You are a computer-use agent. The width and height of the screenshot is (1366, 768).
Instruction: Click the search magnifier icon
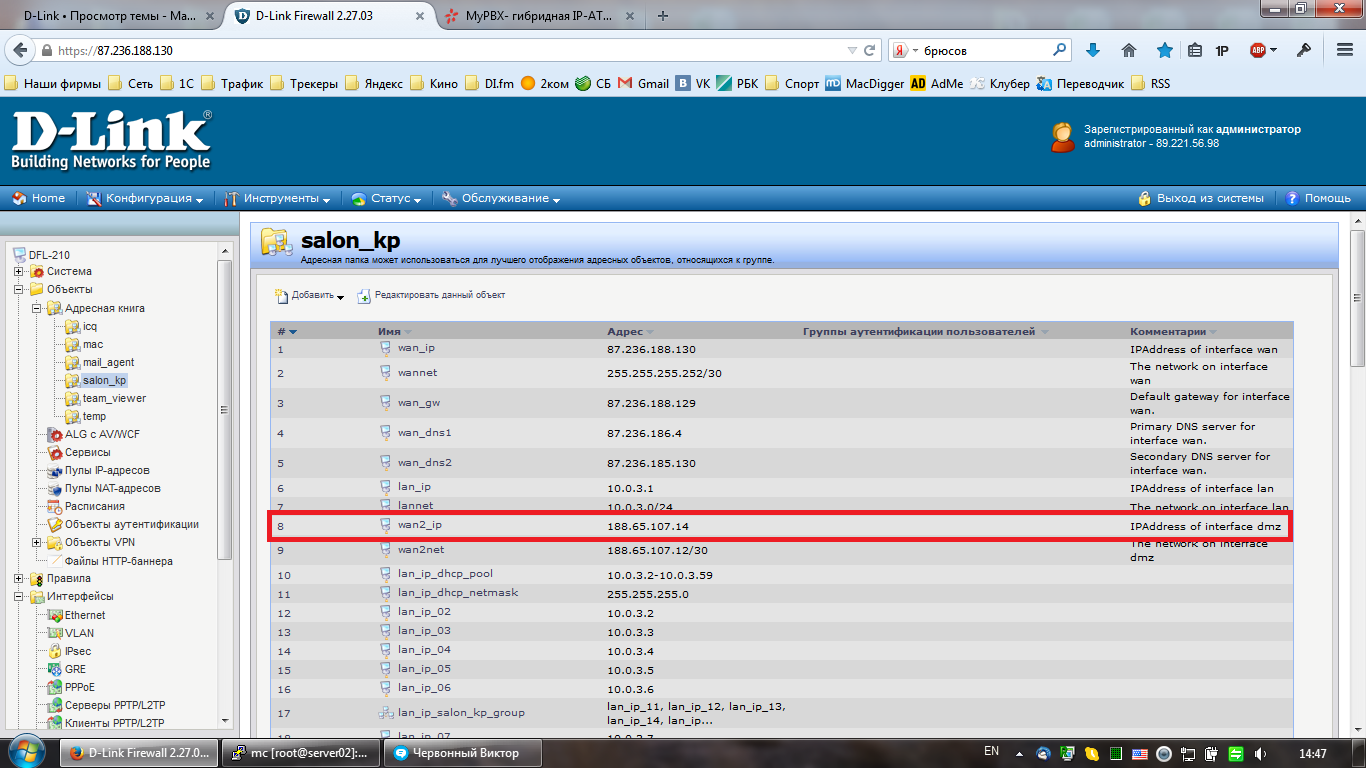[1060, 50]
